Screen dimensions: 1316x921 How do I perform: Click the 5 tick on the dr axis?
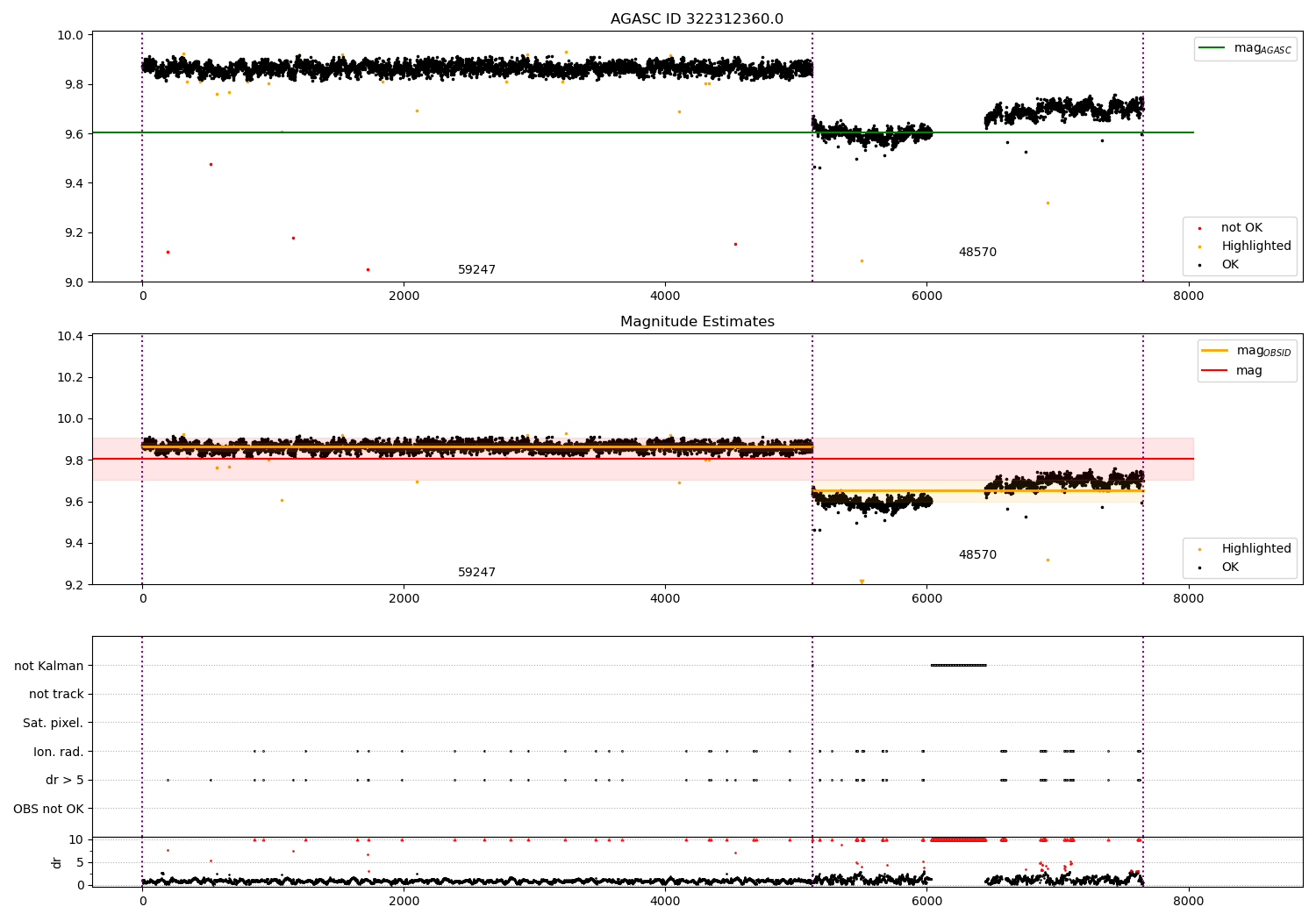click(x=80, y=863)
